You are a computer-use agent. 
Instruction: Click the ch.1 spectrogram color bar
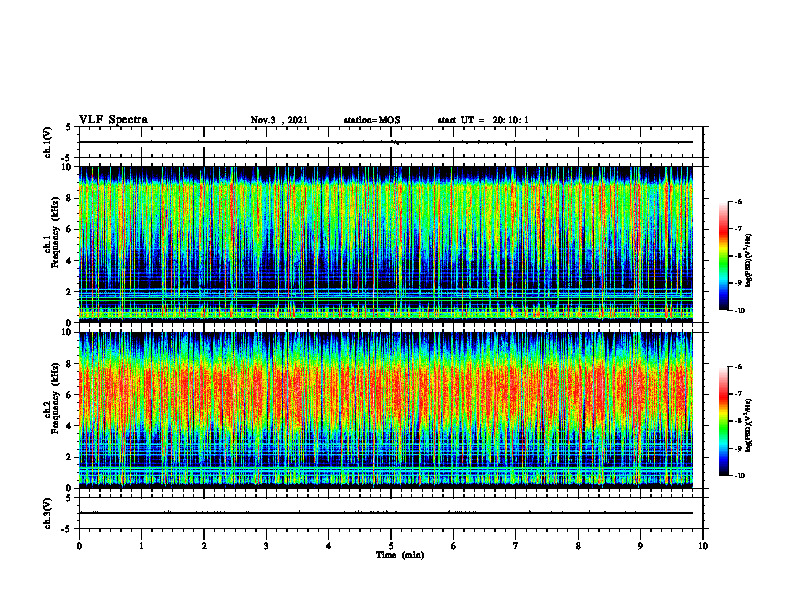pos(723,256)
